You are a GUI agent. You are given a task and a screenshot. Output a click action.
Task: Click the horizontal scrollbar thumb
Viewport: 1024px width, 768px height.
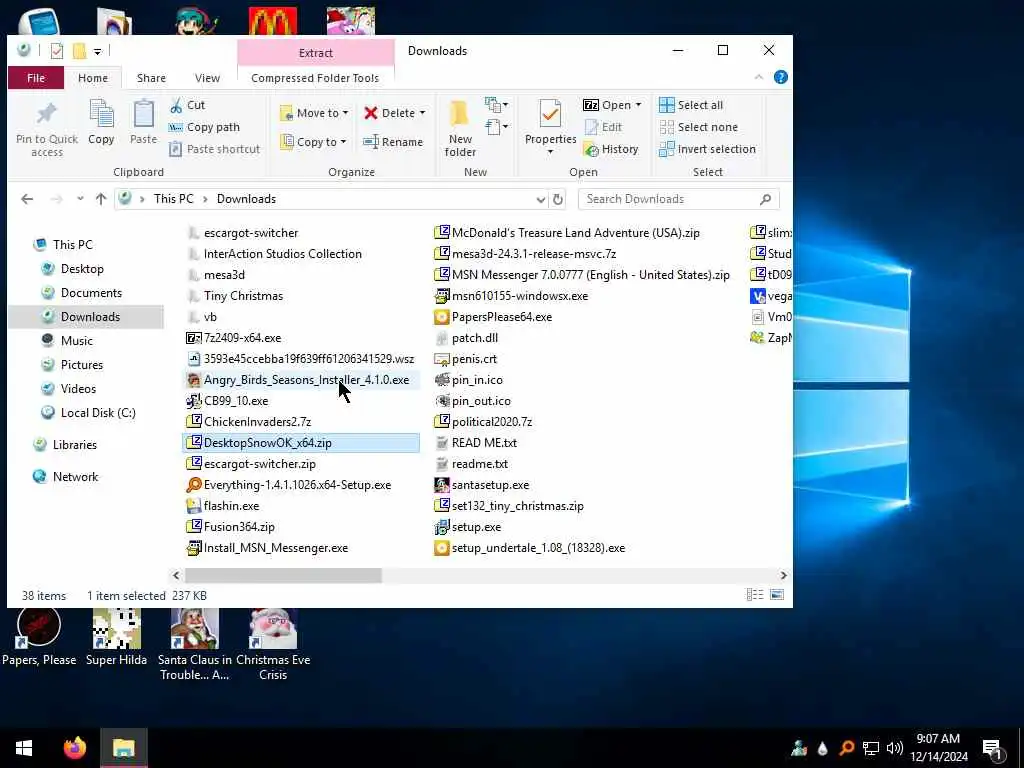[x=283, y=575]
